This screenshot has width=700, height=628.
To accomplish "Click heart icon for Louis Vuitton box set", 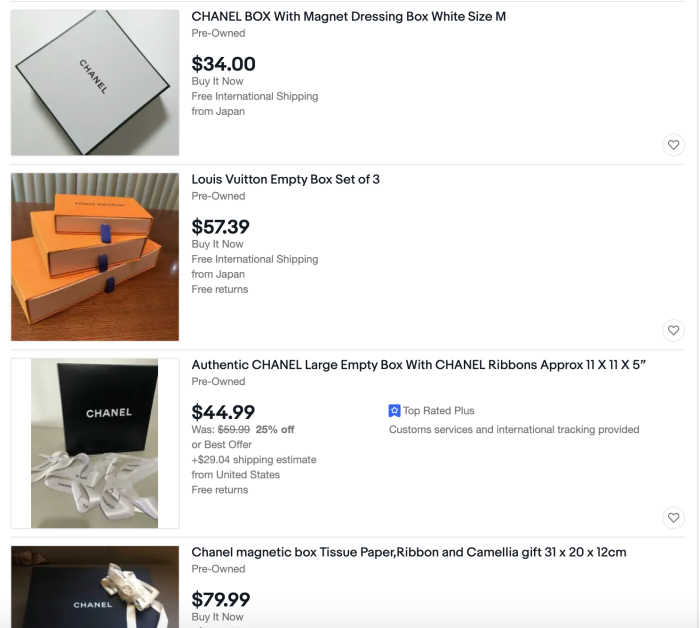I will pyautogui.click(x=673, y=330).
